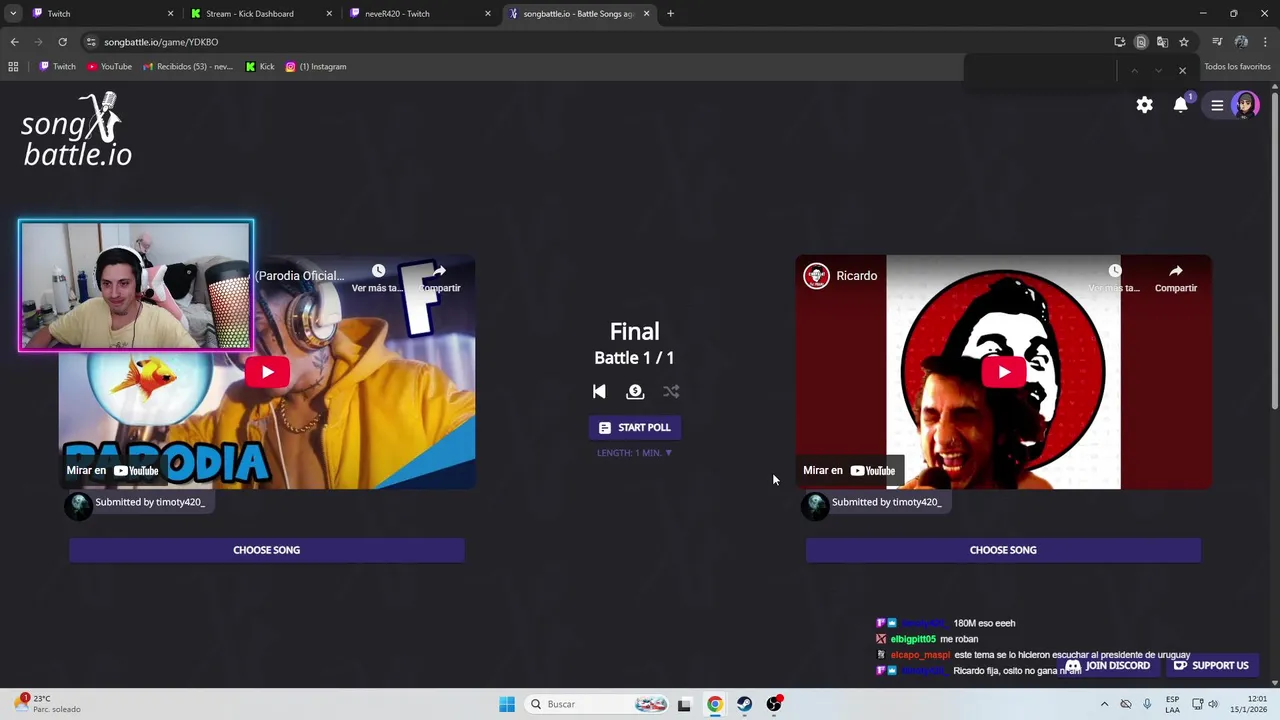Open the YouTube bookmark
This screenshot has height=720, width=1280.
109,67
